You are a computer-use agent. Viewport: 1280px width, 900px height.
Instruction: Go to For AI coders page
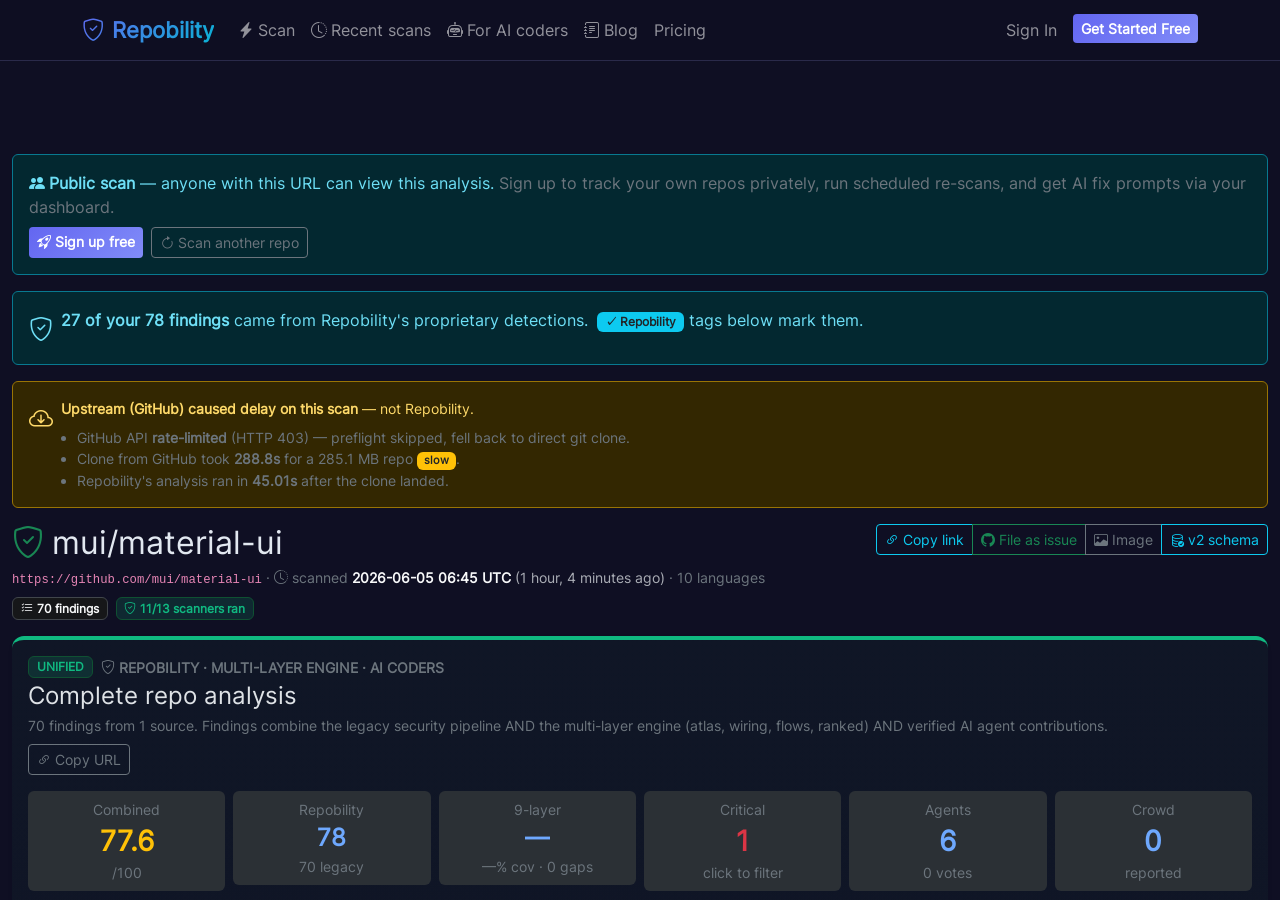coord(507,30)
